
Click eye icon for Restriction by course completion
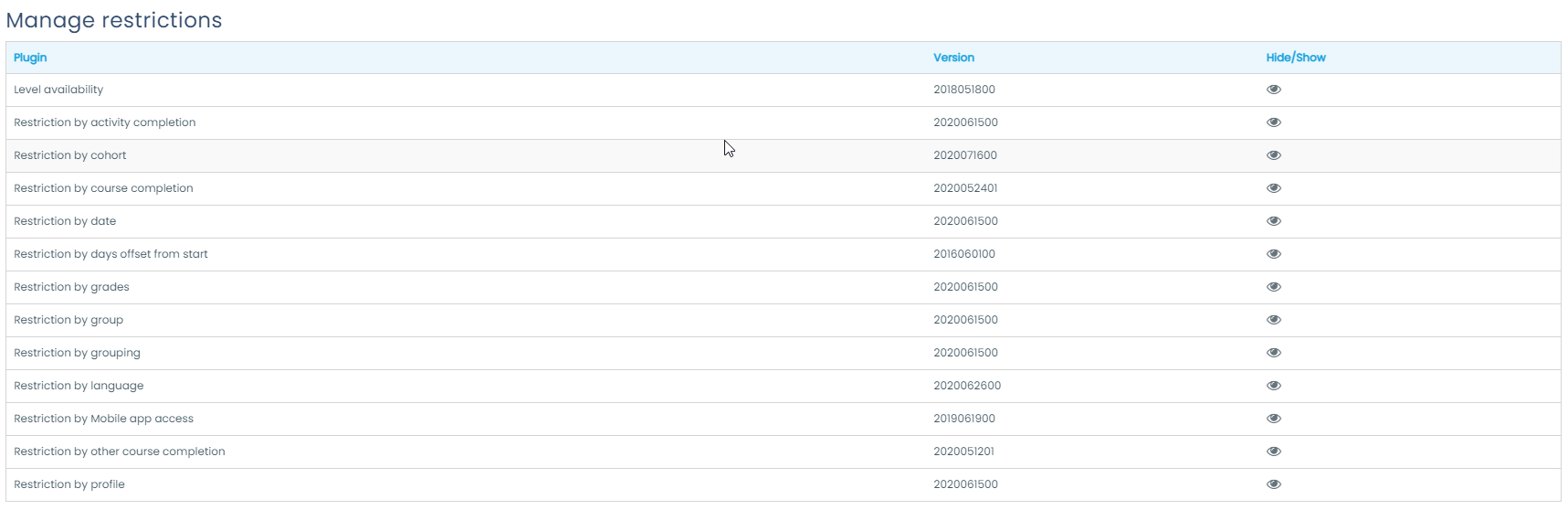point(1273,188)
